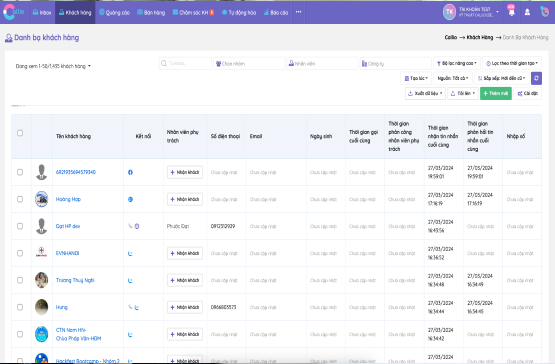Screen dimensions: 555x364
Task: Open the Tự động hóa menu
Action: coord(239,12)
